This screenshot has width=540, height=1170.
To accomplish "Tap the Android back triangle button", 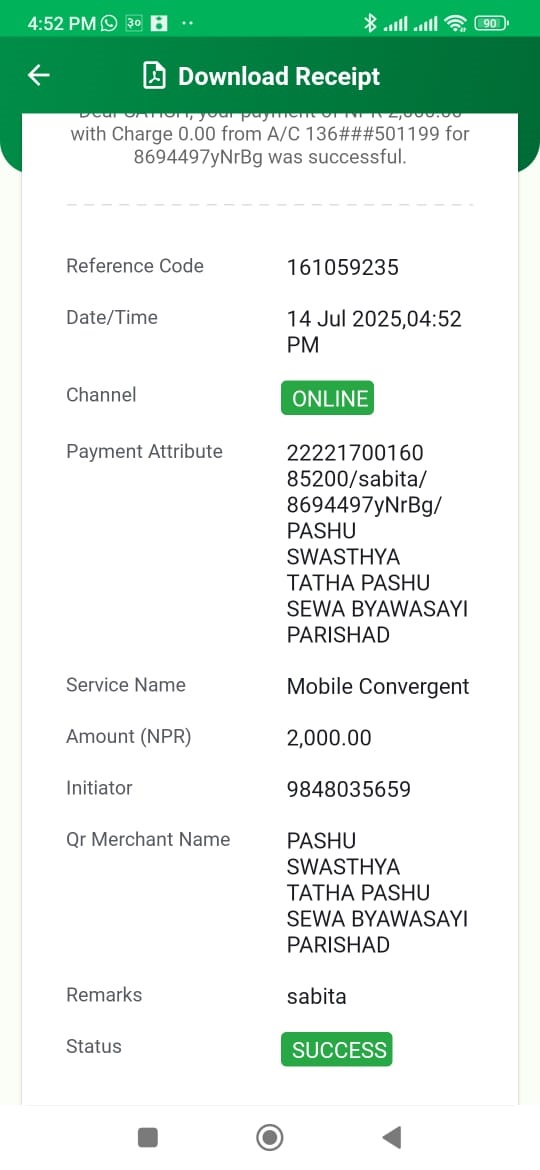I will (x=392, y=1137).
